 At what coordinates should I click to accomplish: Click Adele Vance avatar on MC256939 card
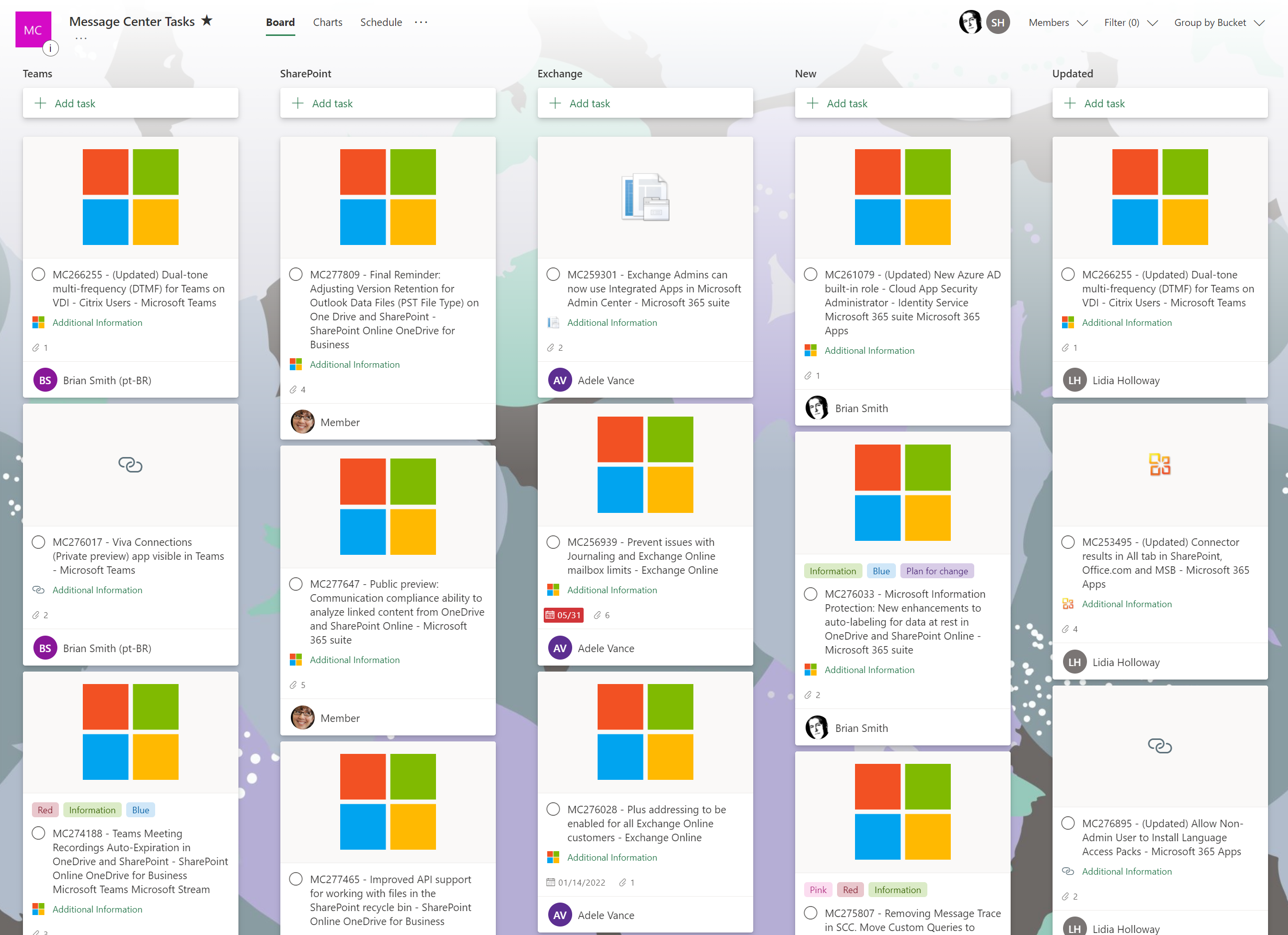tap(559, 648)
